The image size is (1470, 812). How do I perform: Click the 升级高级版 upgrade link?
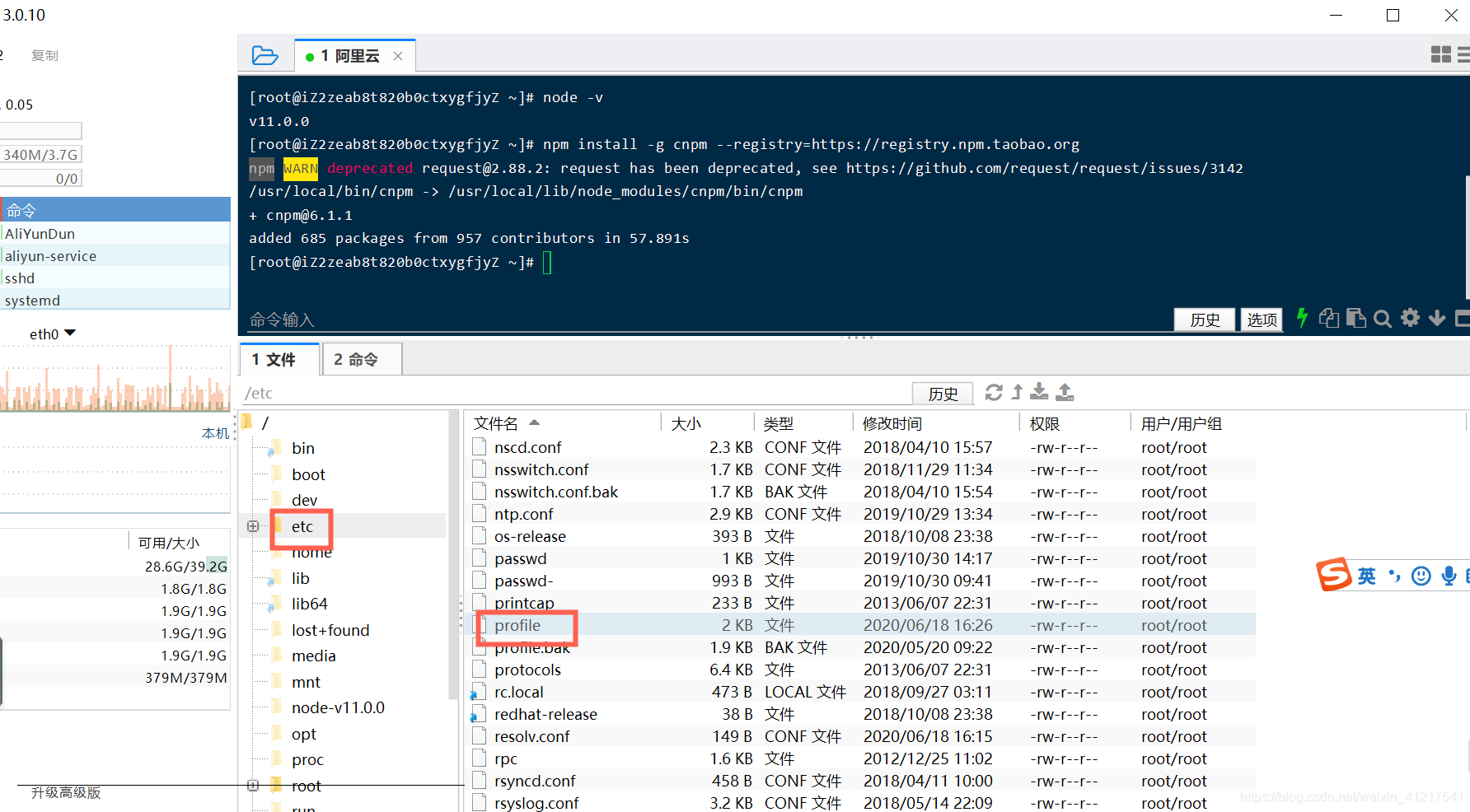pos(65,792)
